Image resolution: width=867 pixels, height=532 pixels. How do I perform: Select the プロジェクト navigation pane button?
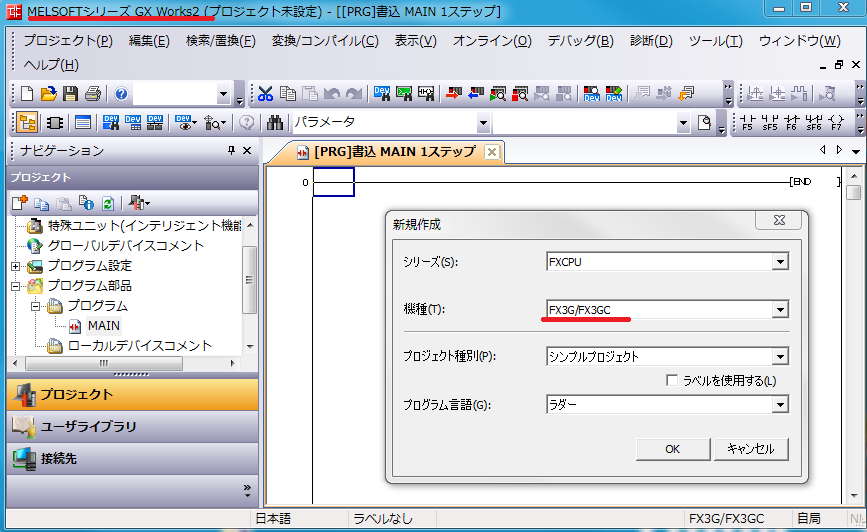(133, 394)
